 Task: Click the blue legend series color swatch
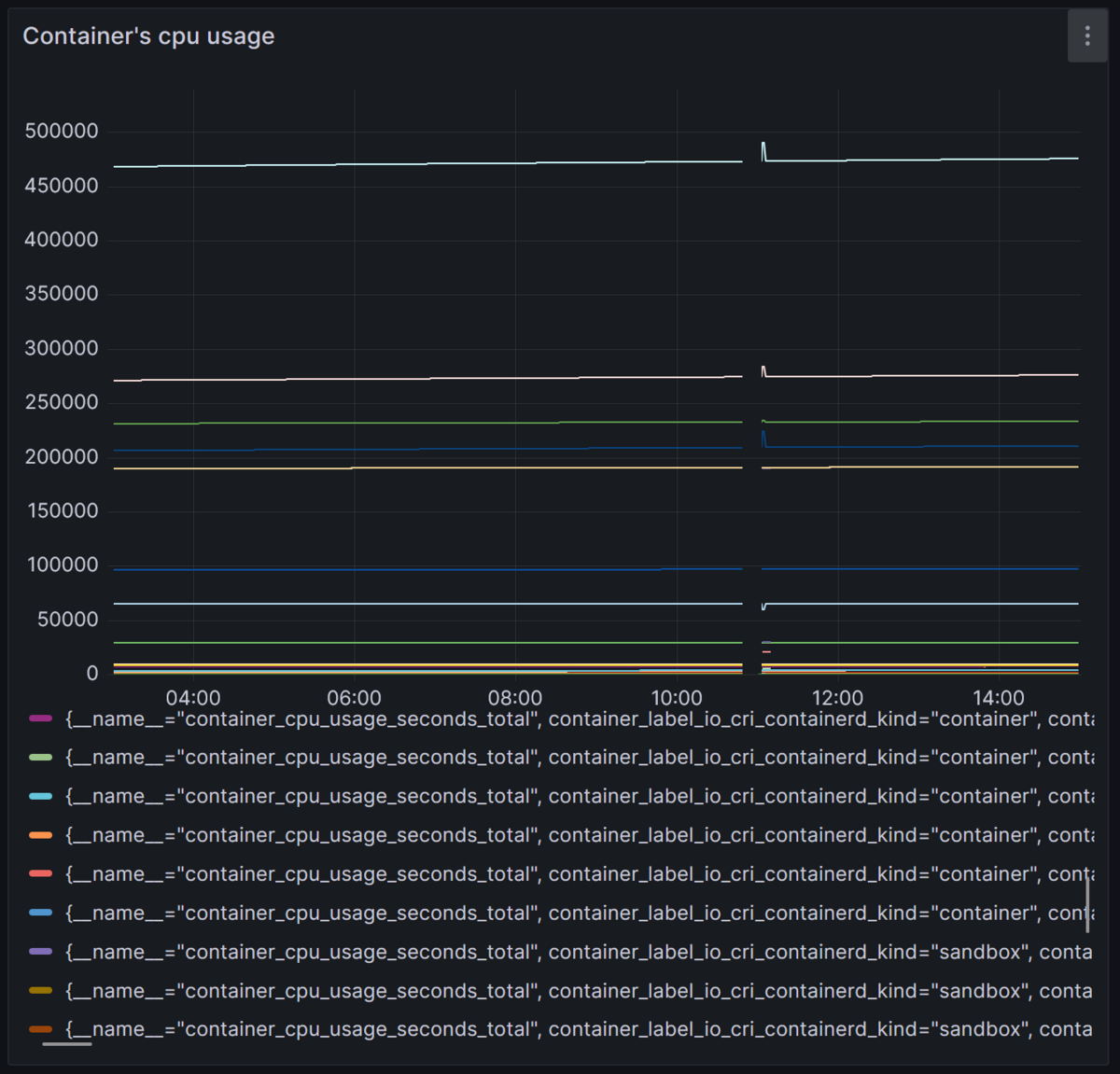coord(41,913)
